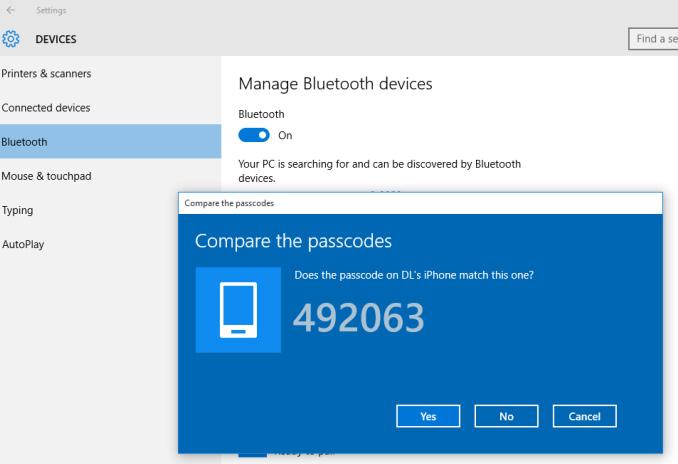Open Mouse & touchpad settings
The height and width of the screenshot is (464, 678).
(x=110, y=176)
